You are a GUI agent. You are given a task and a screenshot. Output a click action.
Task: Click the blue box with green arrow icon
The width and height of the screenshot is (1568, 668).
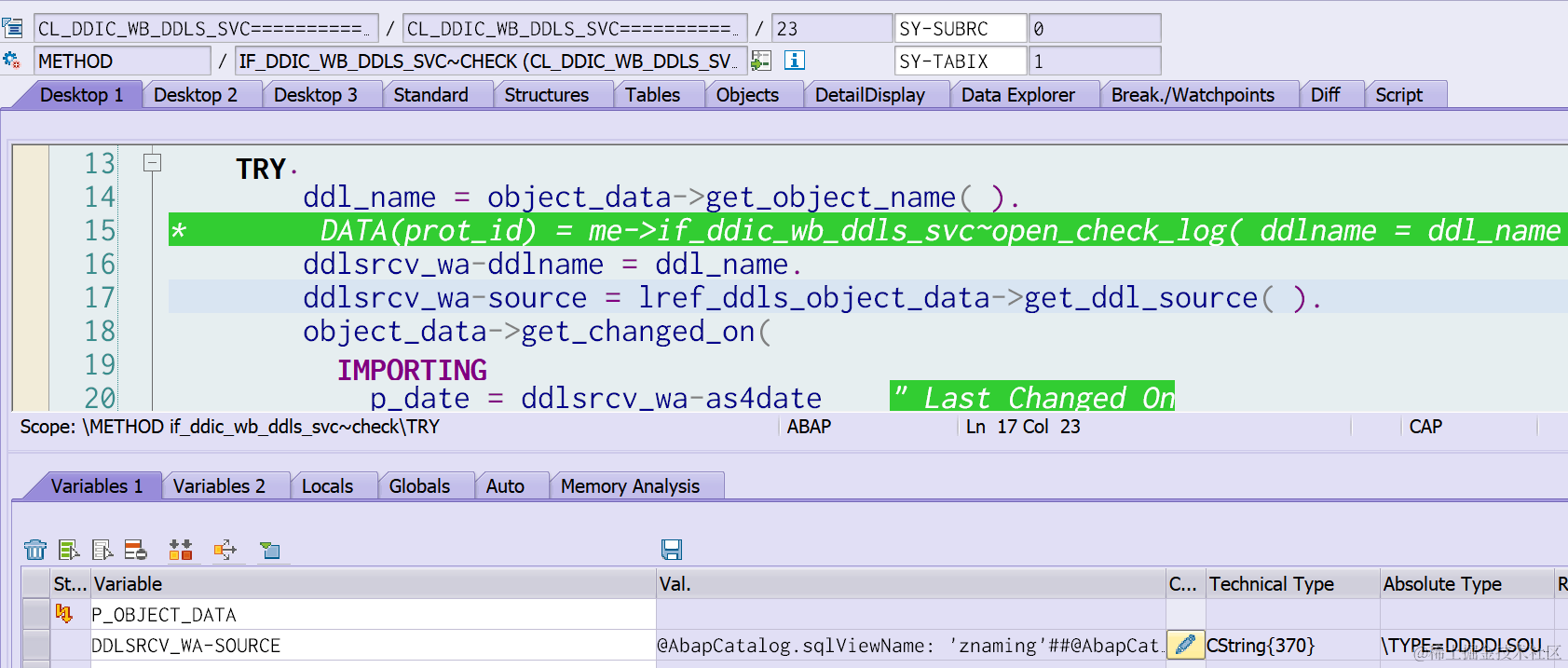coord(270,550)
